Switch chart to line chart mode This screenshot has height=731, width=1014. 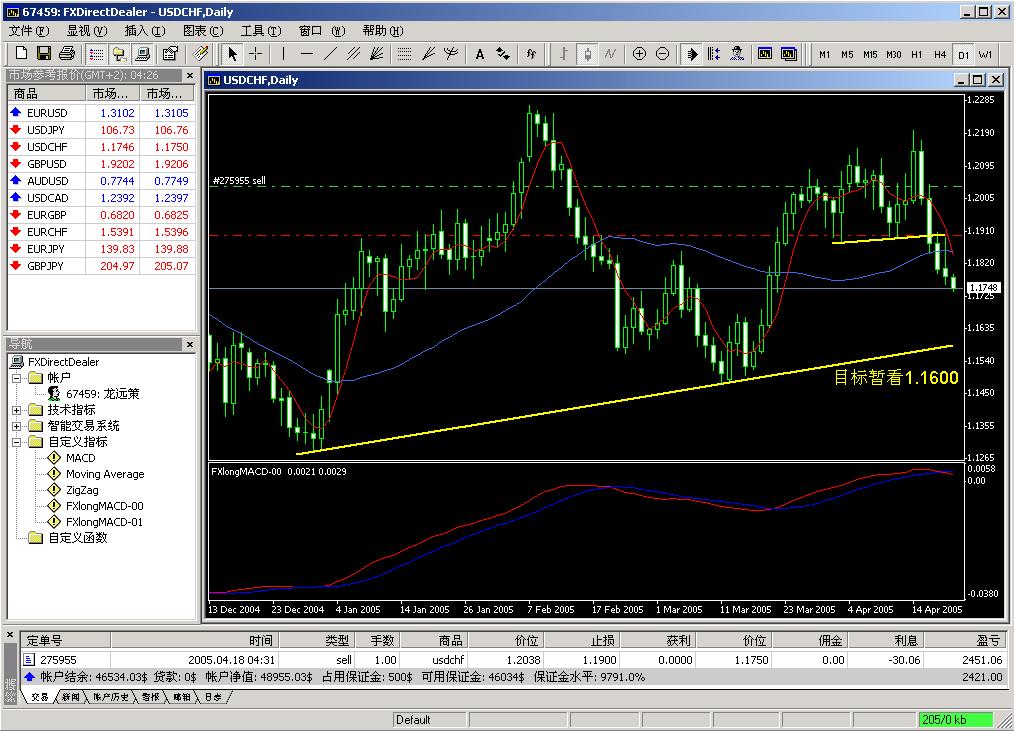pyautogui.click(x=610, y=54)
